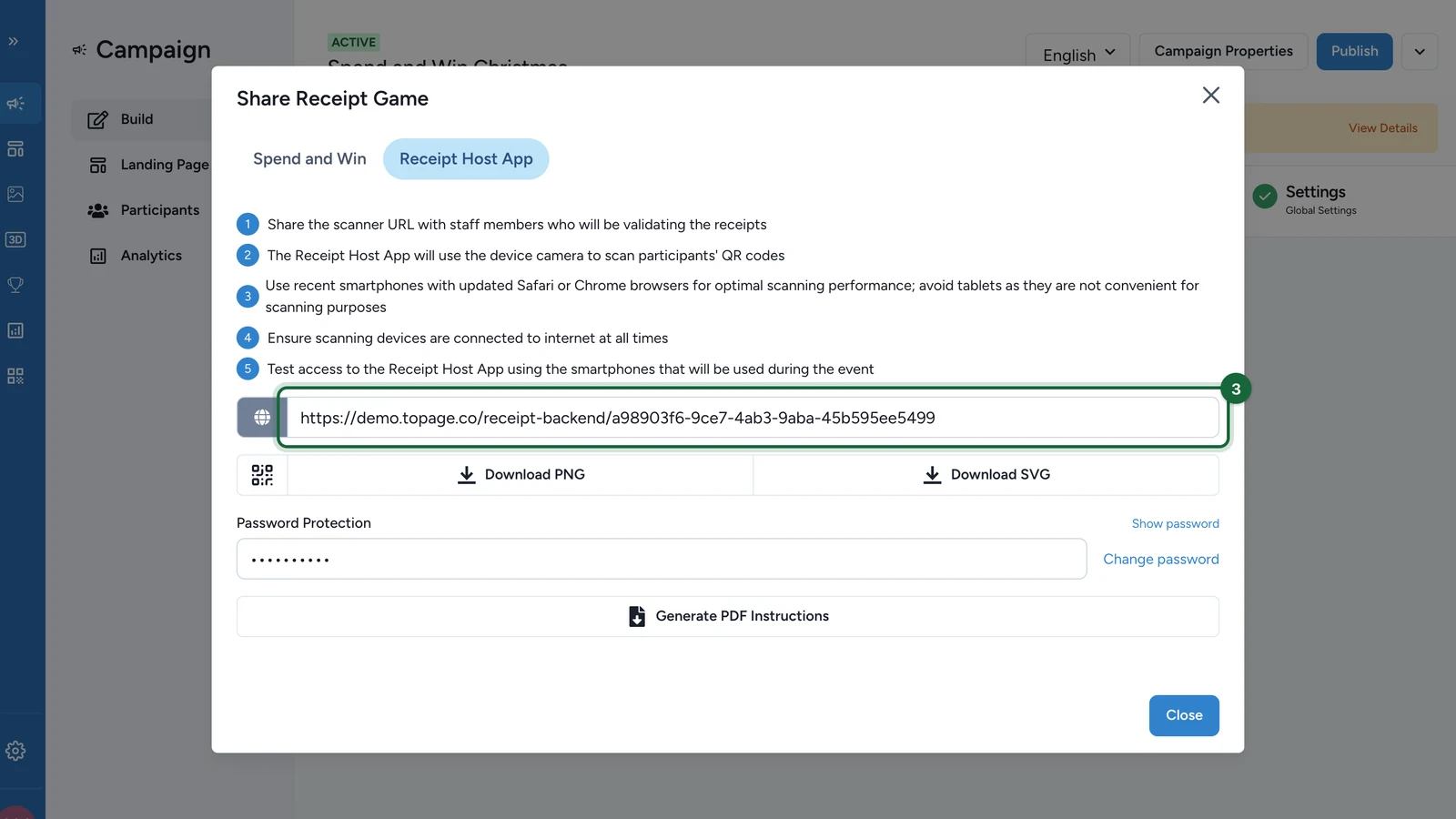Screen dimensions: 1456x819
Task: Download the QR code as SVG
Action: pyautogui.click(x=986, y=475)
